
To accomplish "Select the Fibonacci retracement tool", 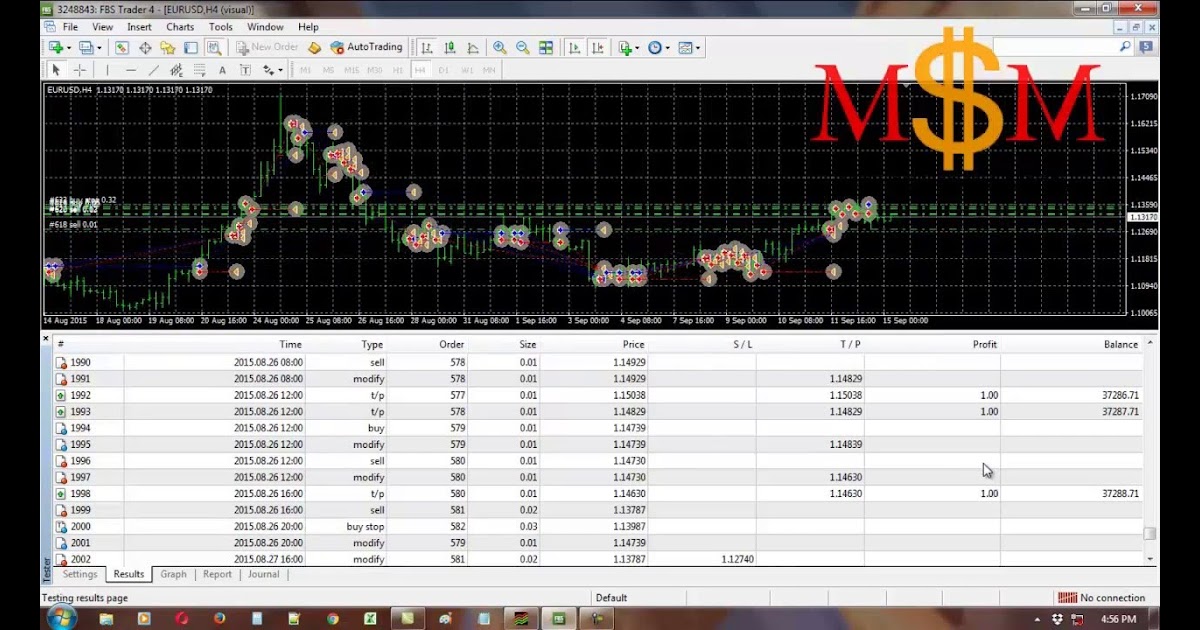I will pyautogui.click(x=199, y=70).
